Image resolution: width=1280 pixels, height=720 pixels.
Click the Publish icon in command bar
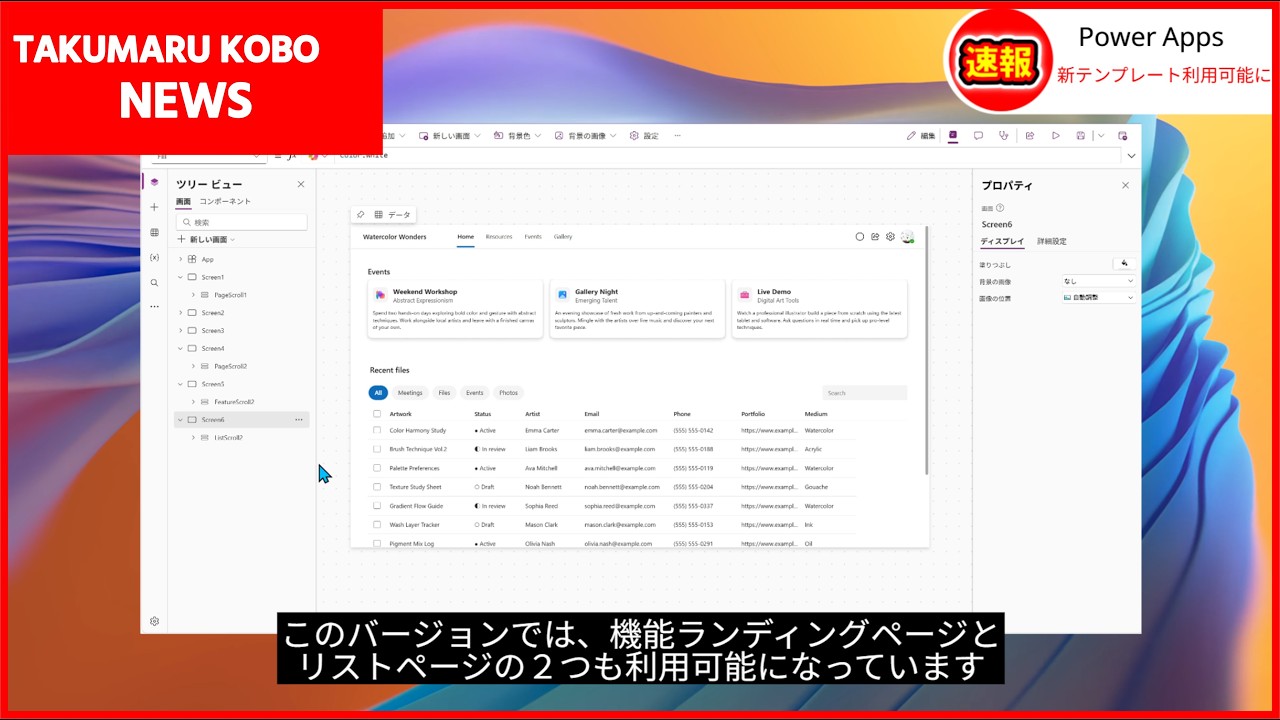click(1122, 136)
